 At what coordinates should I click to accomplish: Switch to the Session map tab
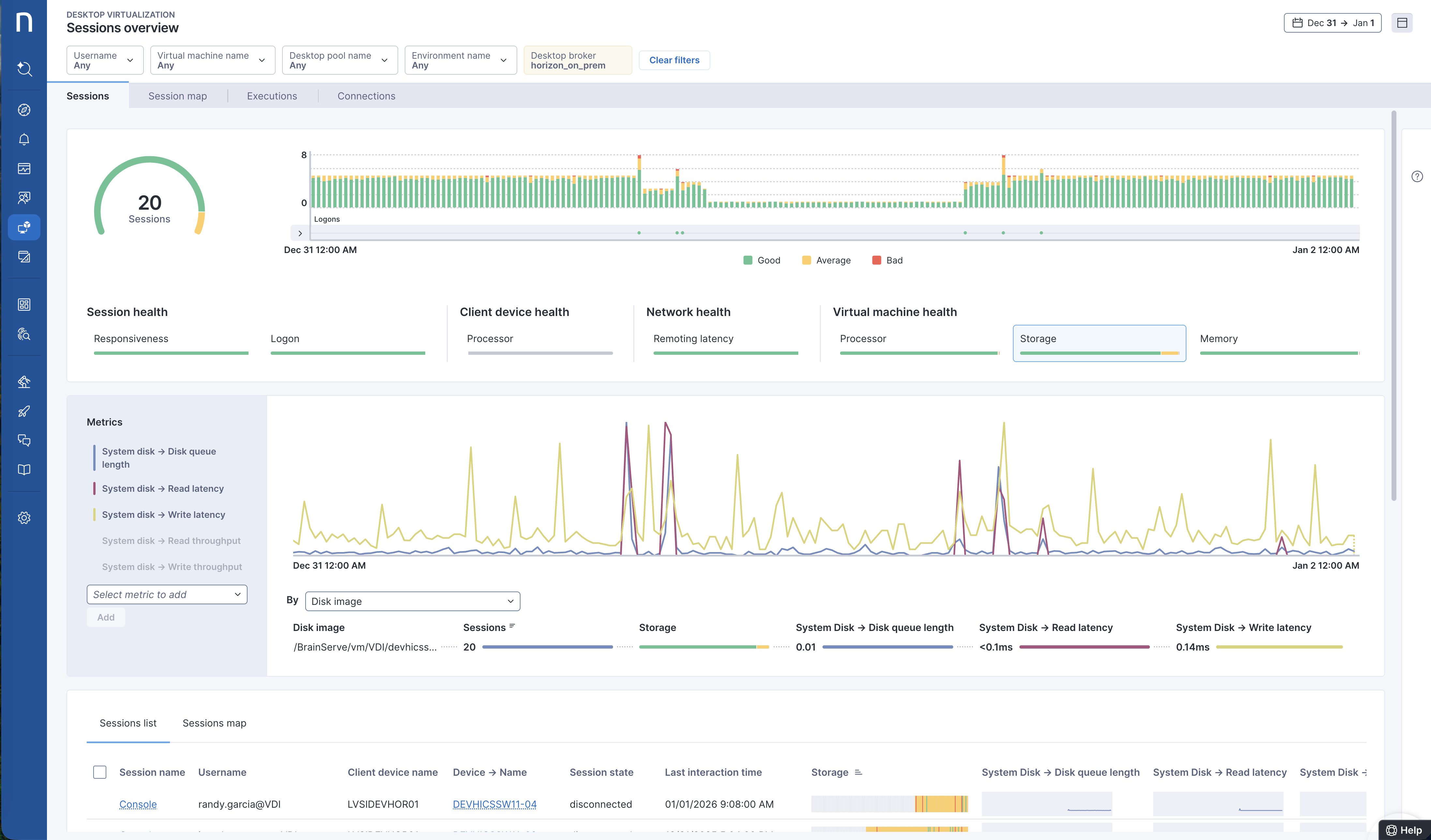tap(177, 96)
